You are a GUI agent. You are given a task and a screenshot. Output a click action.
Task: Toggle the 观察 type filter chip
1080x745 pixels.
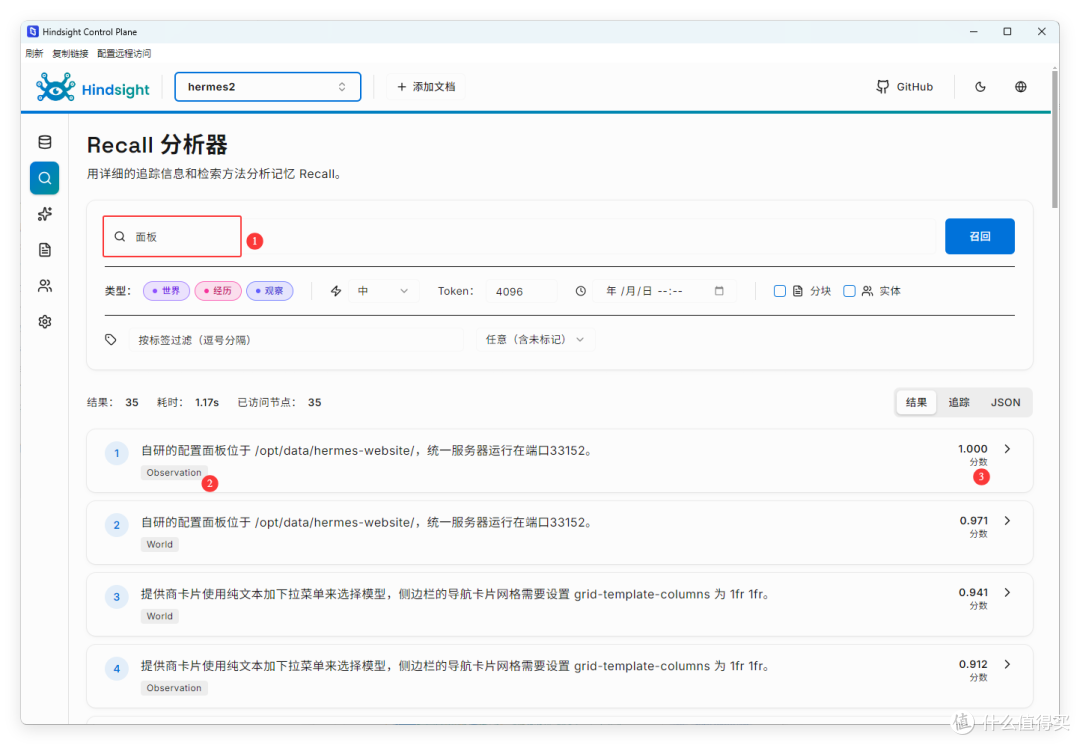click(x=270, y=291)
